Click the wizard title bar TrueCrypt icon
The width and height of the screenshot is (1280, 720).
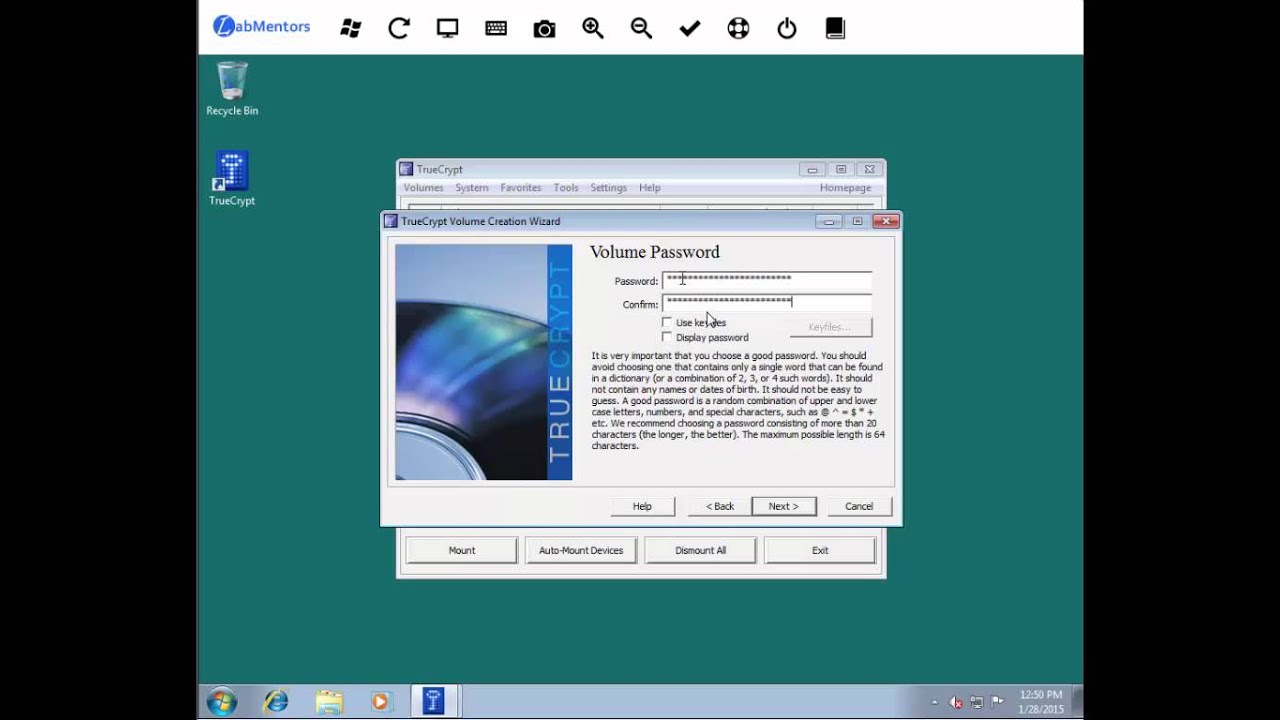[x=391, y=221]
